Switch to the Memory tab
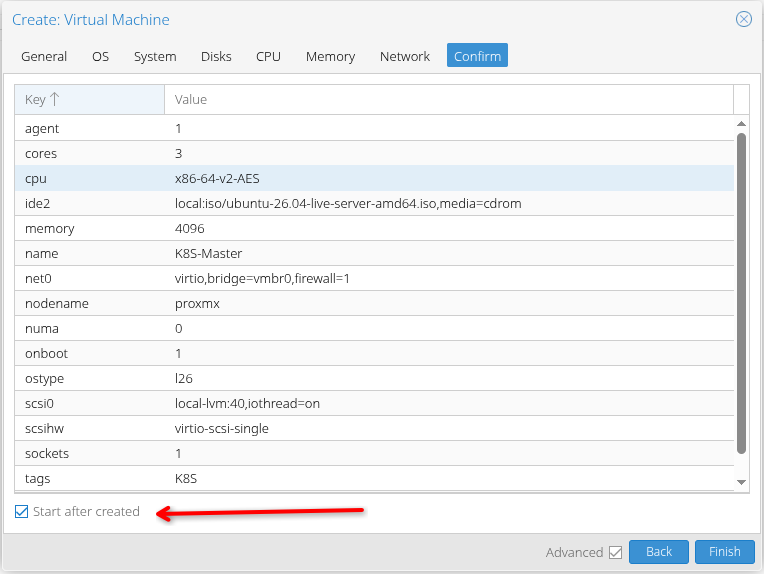This screenshot has width=764, height=574. tap(330, 57)
